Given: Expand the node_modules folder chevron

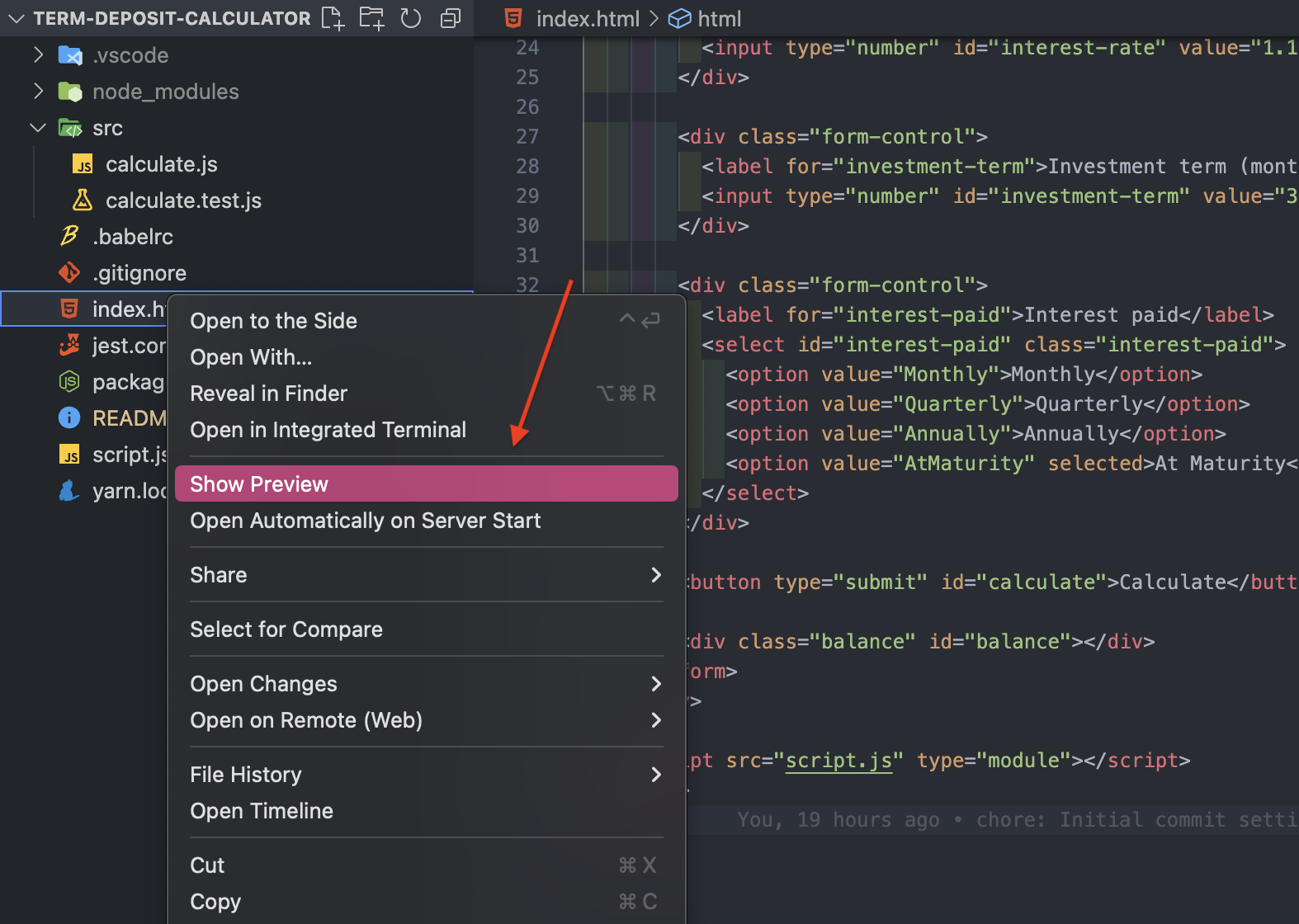Looking at the screenshot, I should click(x=38, y=91).
